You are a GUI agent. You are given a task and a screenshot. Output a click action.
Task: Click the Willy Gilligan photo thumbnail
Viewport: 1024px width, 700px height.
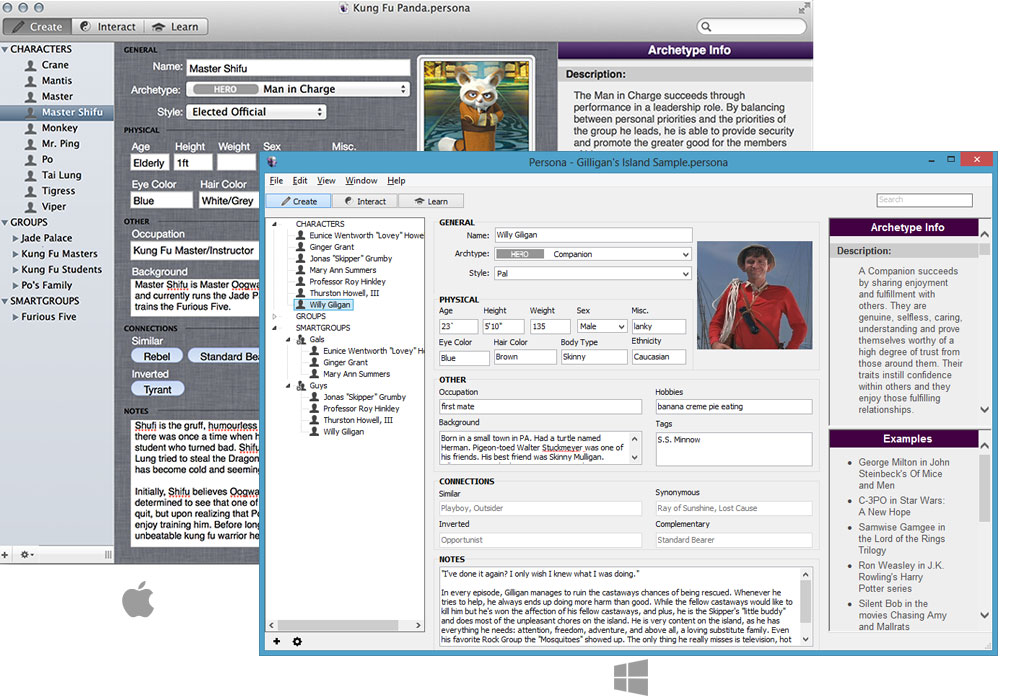click(755, 295)
